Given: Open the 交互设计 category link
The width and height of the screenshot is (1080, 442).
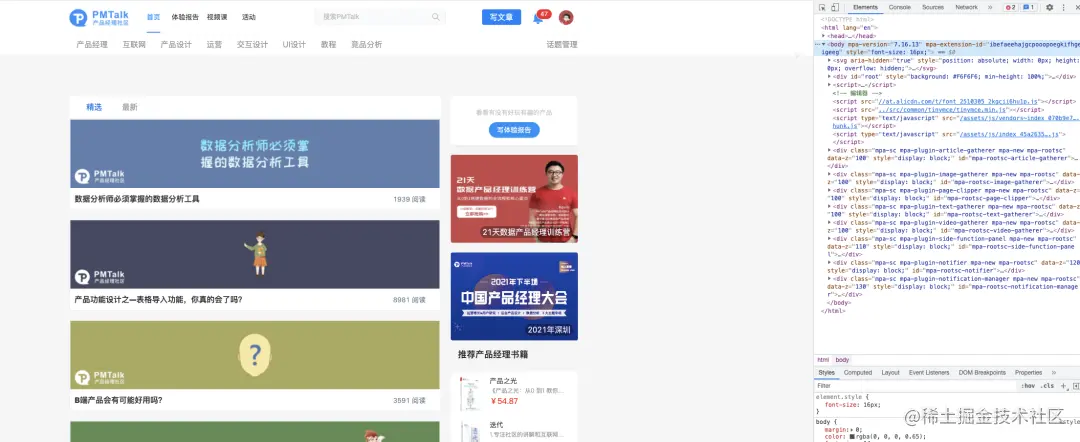Looking at the screenshot, I should click(x=252, y=45).
